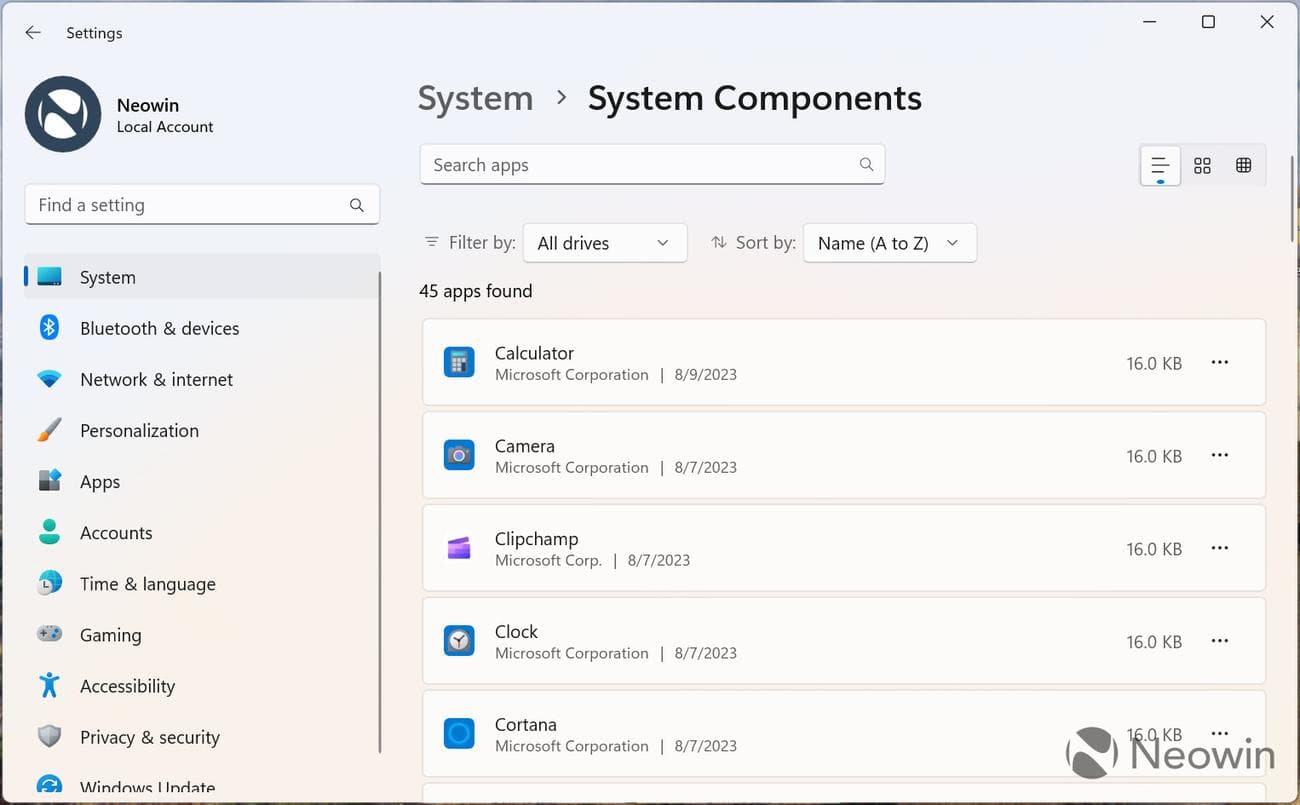Click the main page vertical scrollbar
1300x805 pixels.
1292,200
